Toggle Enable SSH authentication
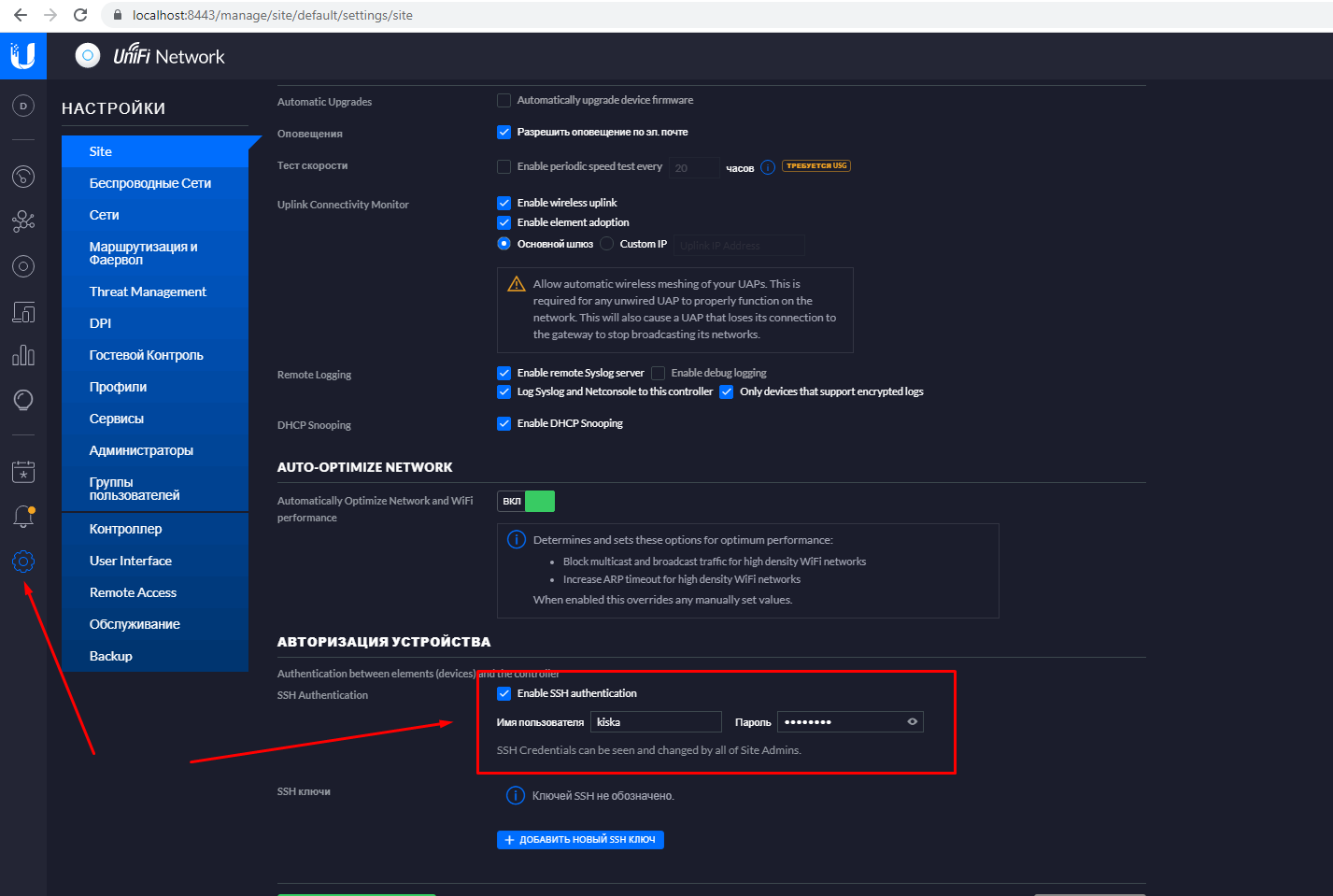The width and height of the screenshot is (1333, 896). [503, 693]
